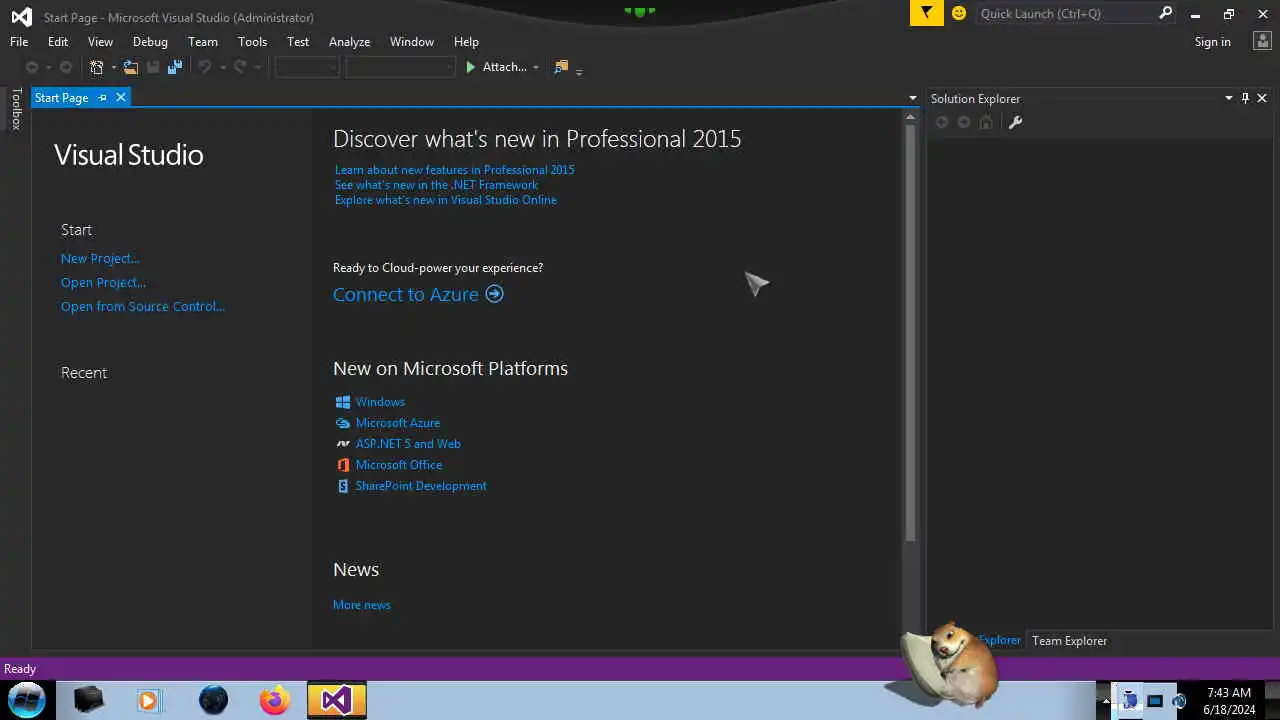Image resolution: width=1280 pixels, height=720 pixels.
Task: Open the Tools menu
Action: (252, 41)
